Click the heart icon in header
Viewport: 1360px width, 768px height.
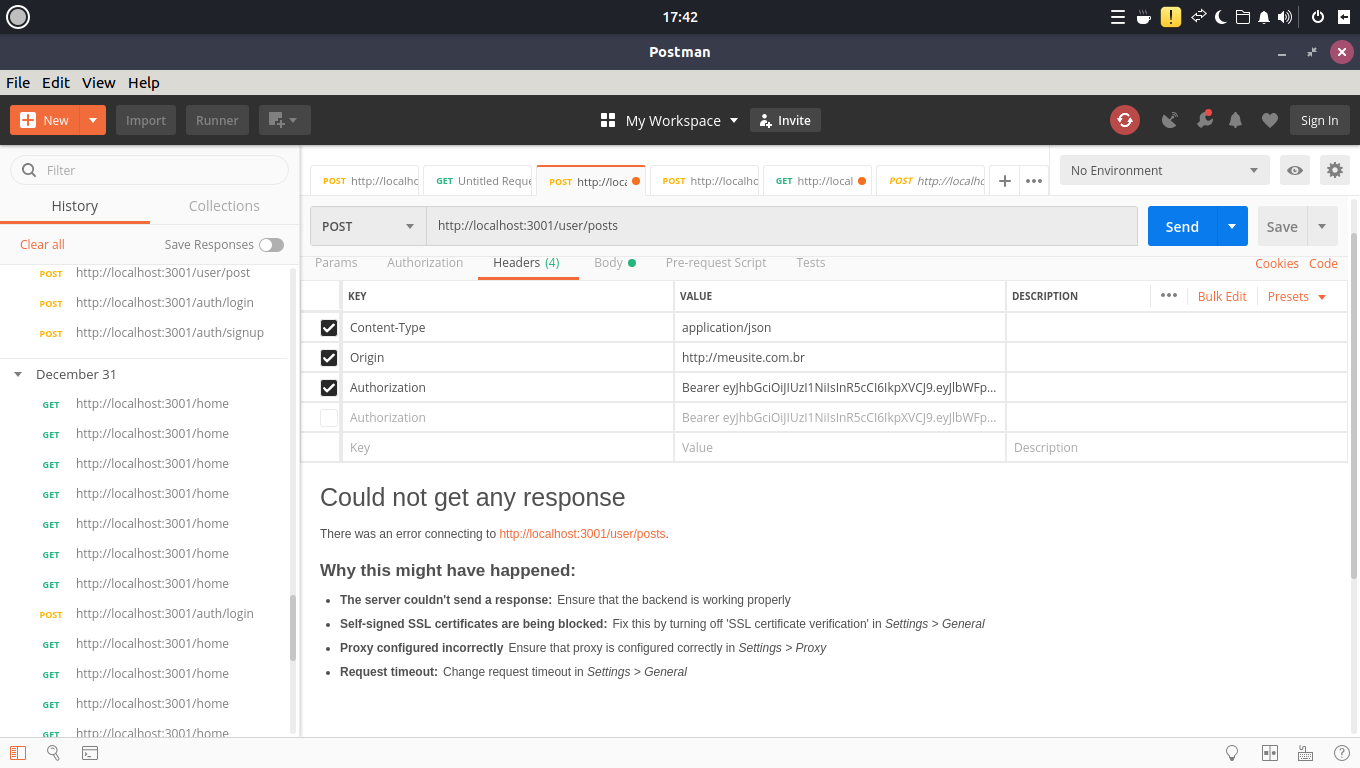1270,120
